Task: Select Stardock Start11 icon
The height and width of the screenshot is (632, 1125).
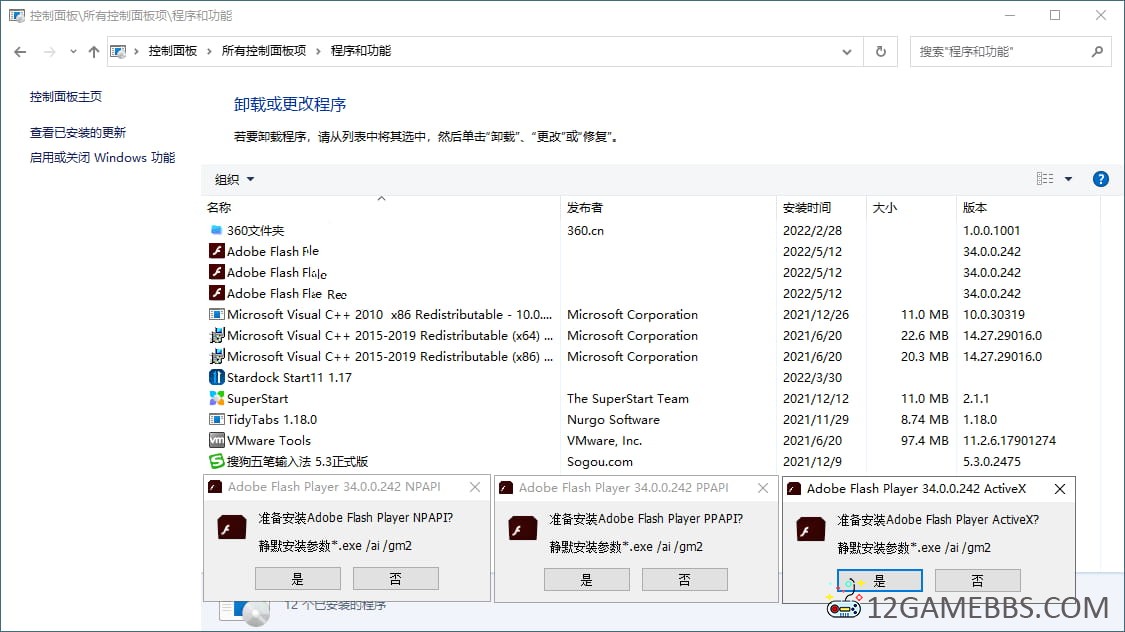Action: pyautogui.click(x=216, y=377)
